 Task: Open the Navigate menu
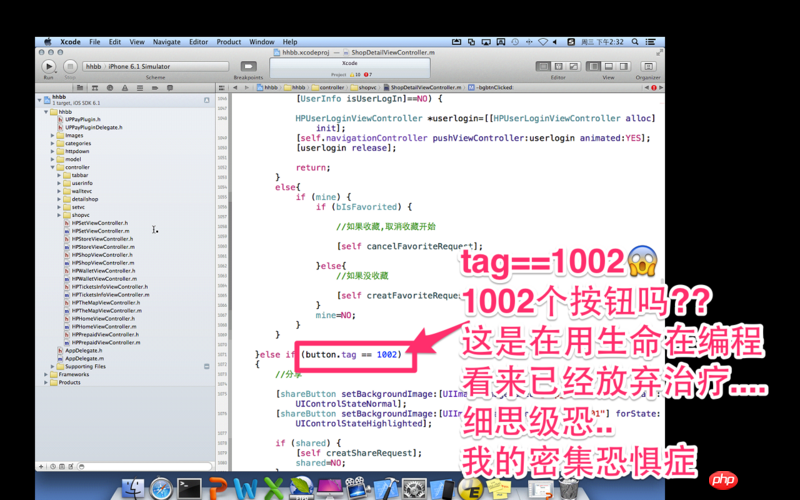tap(167, 42)
